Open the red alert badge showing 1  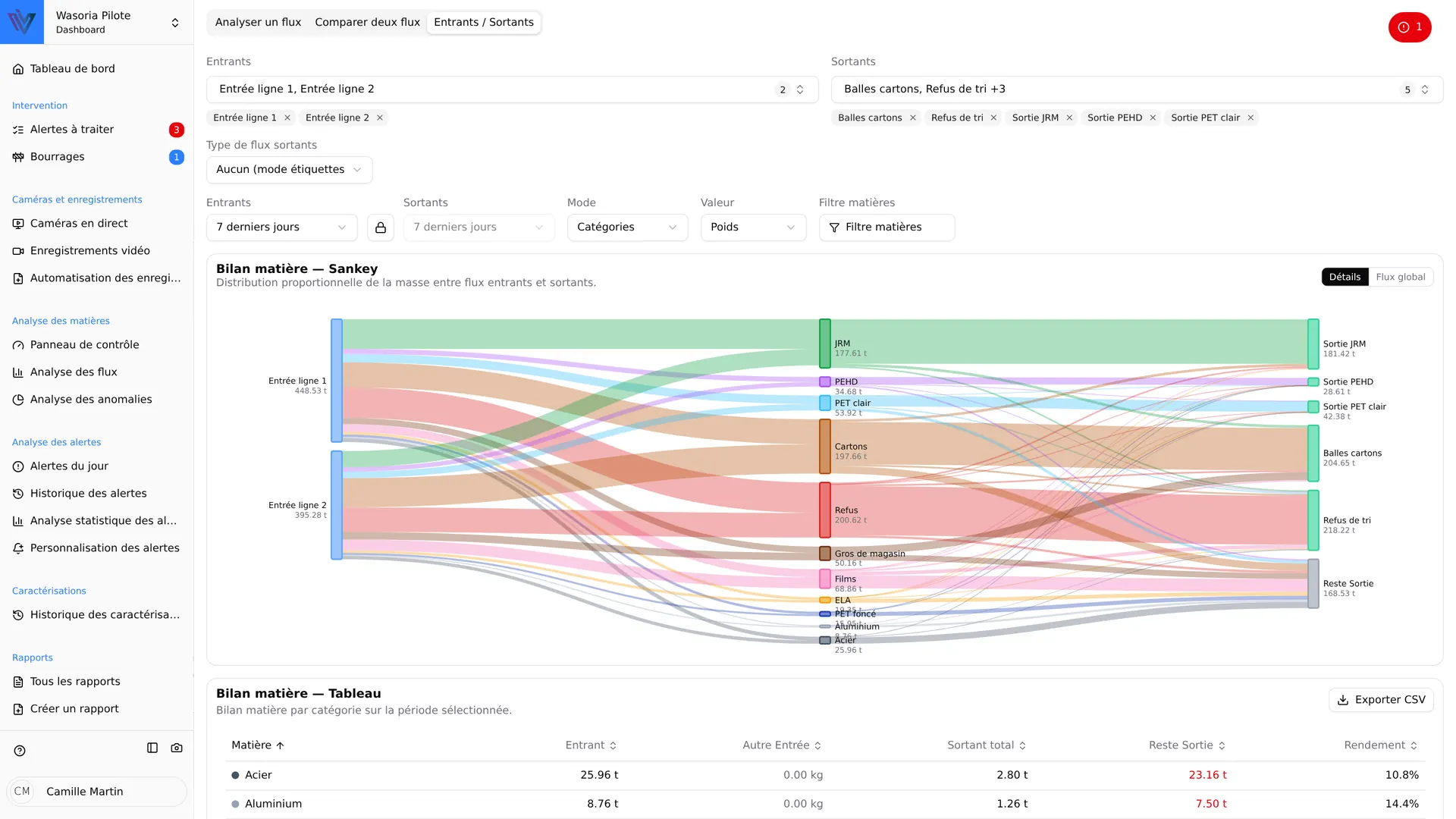[1410, 27]
